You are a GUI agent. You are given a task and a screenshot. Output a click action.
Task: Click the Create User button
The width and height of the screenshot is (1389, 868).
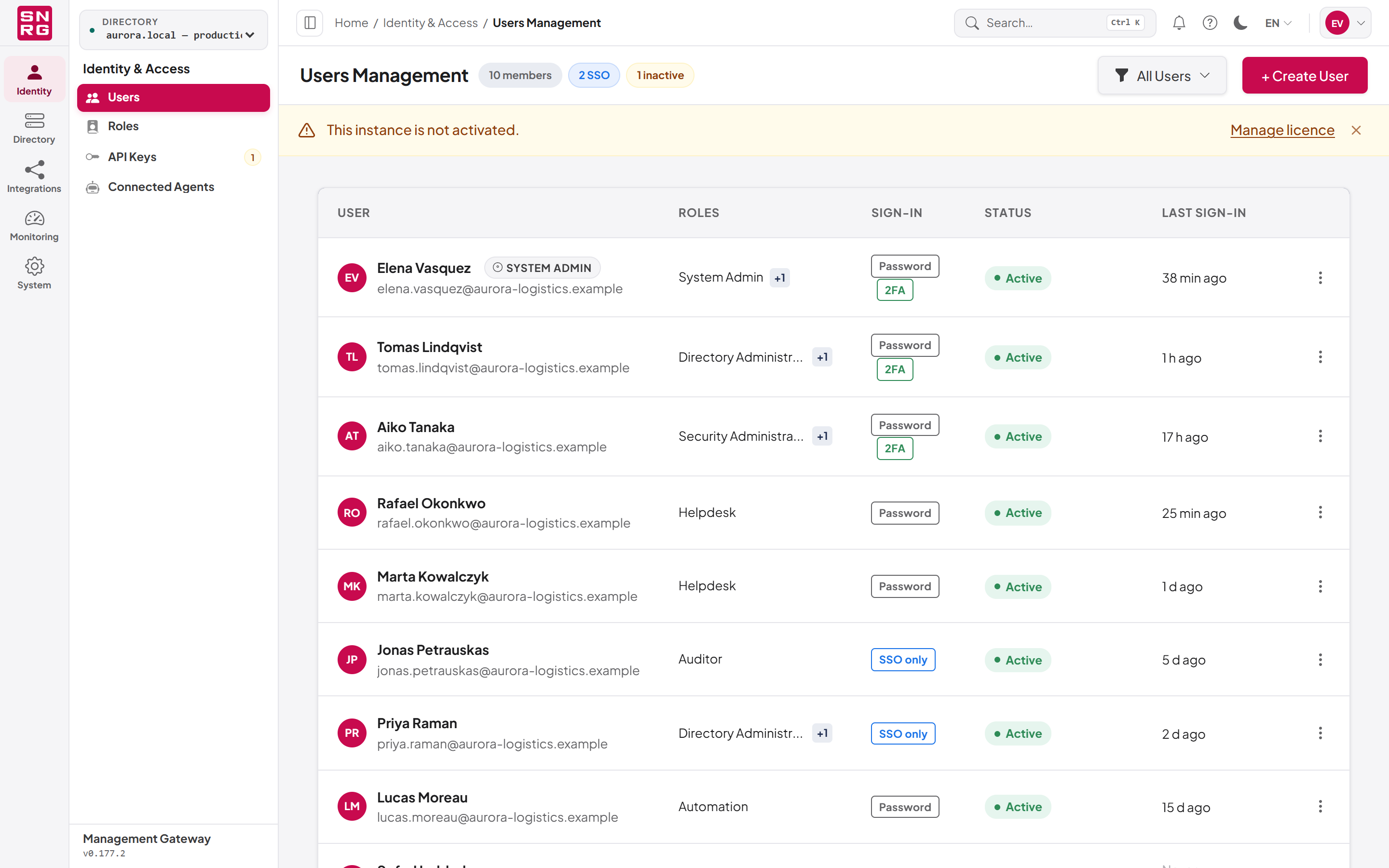point(1305,75)
